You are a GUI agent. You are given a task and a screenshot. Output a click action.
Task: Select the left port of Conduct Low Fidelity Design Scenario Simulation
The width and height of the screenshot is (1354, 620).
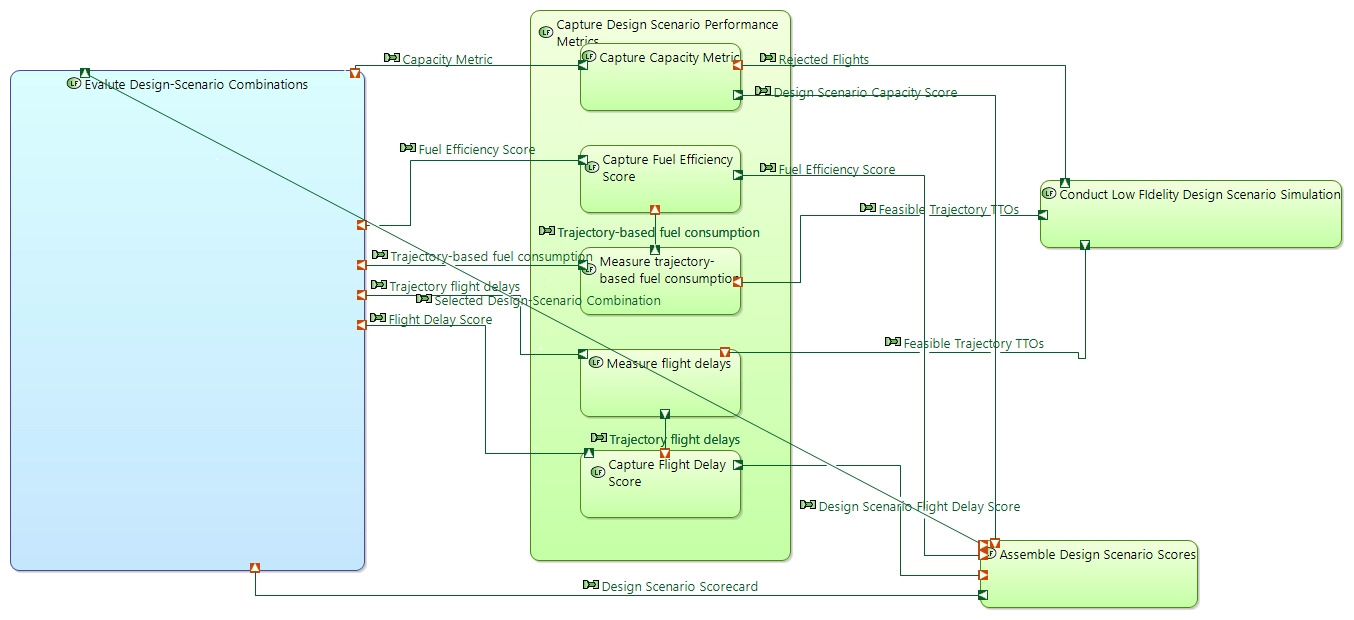tap(1043, 215)
